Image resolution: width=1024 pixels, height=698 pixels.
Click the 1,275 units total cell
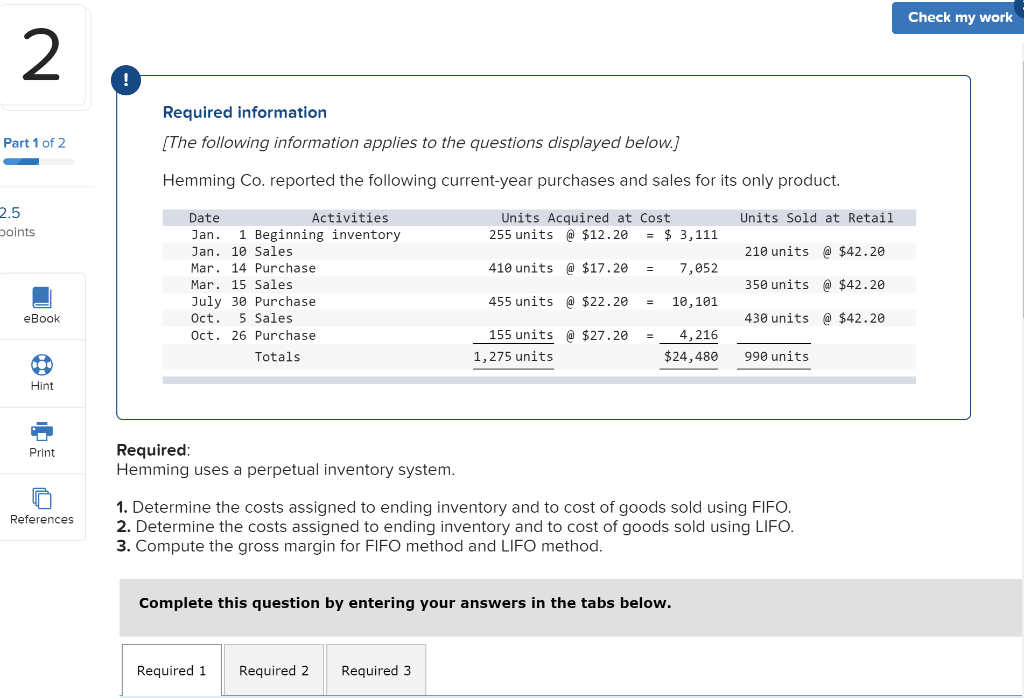tap(513, 356)
